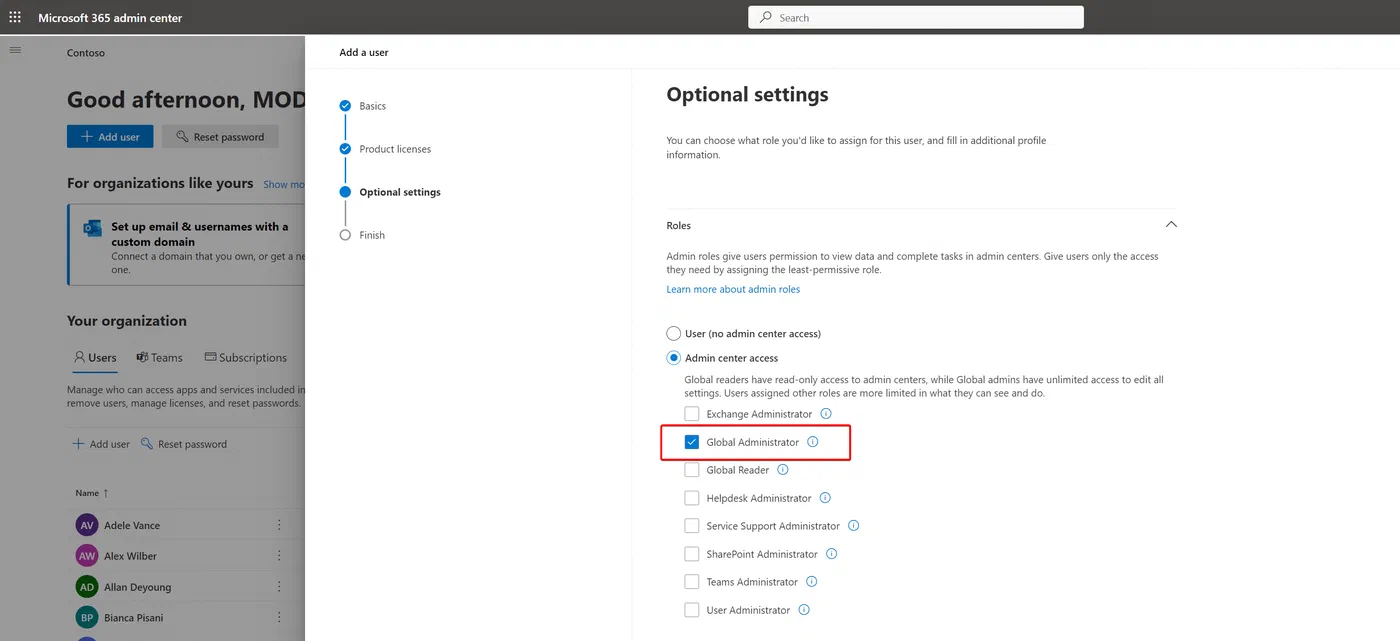Click Adele Vance's AV avatar
The image size is (1400, 641).
point(87,525)
